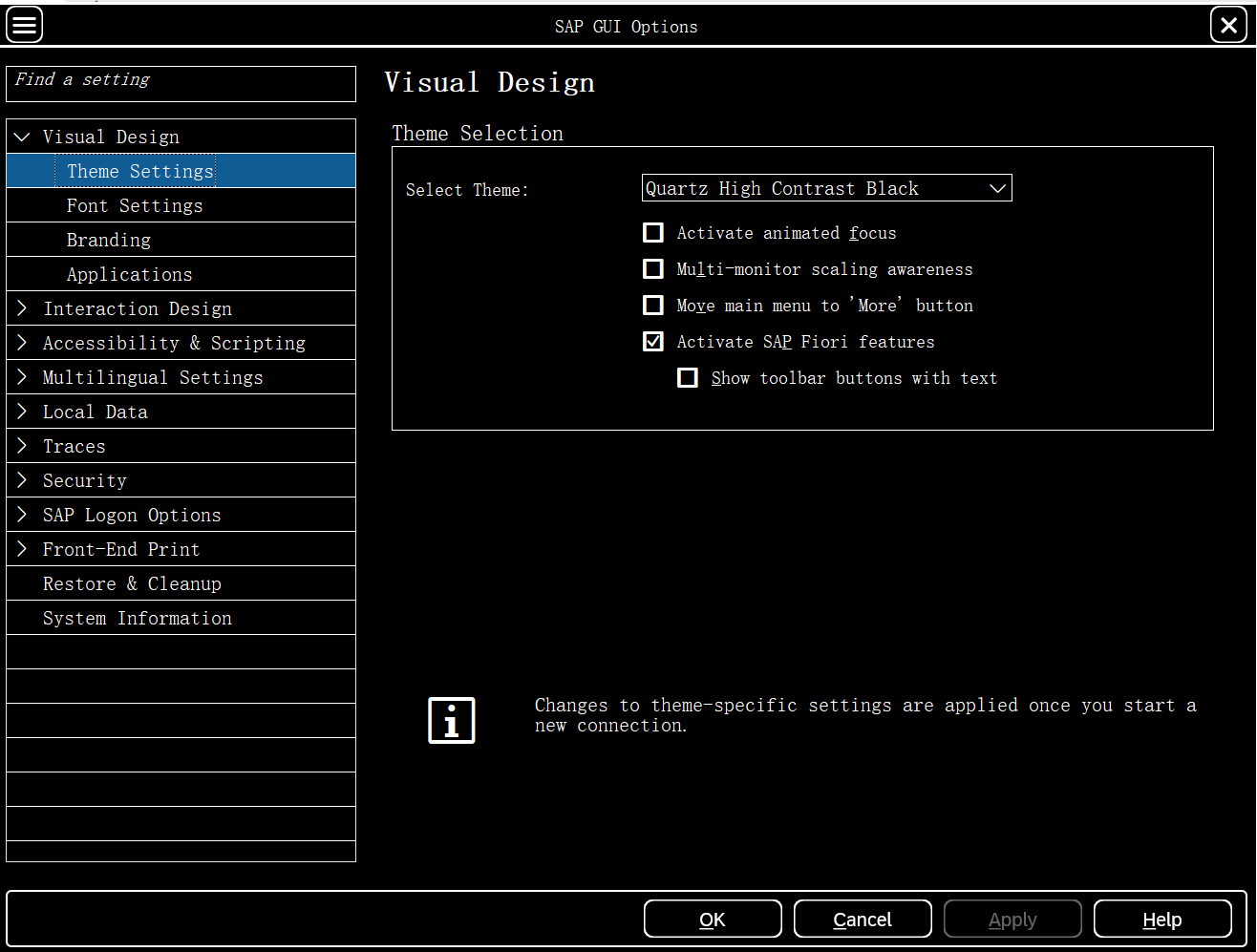Click the Find a setting search box
The height and width of the screenshot is (952, 1257).
[x=181, y=84]
